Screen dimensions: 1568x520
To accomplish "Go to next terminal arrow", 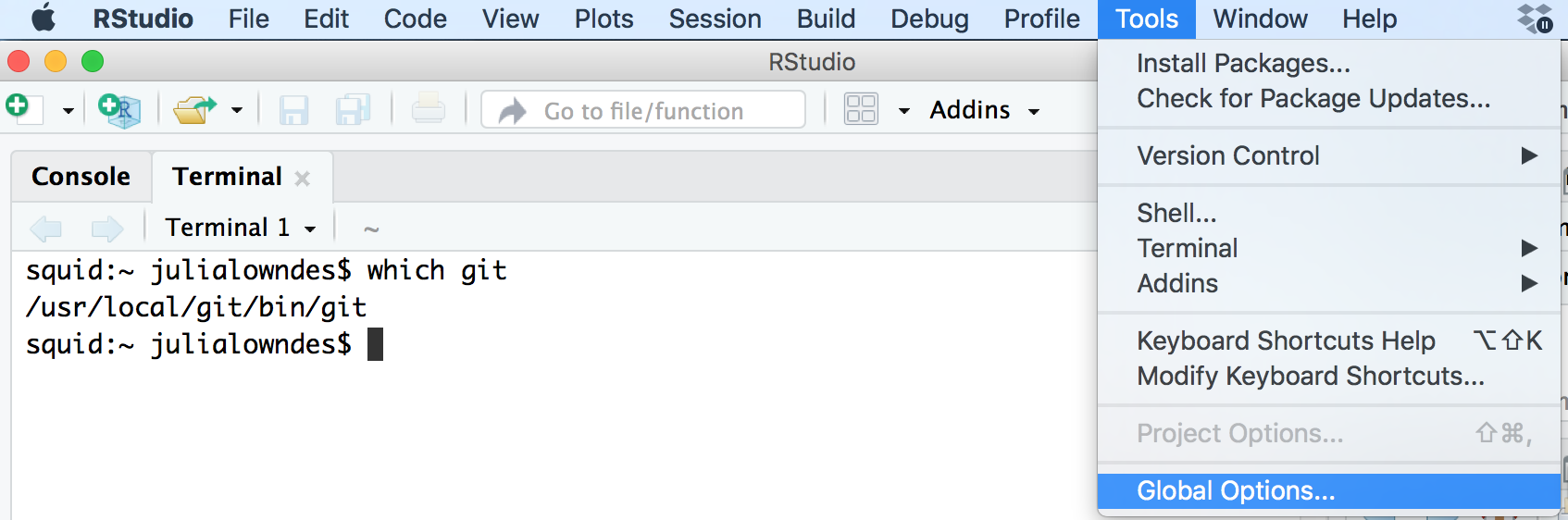I will 107,228.
